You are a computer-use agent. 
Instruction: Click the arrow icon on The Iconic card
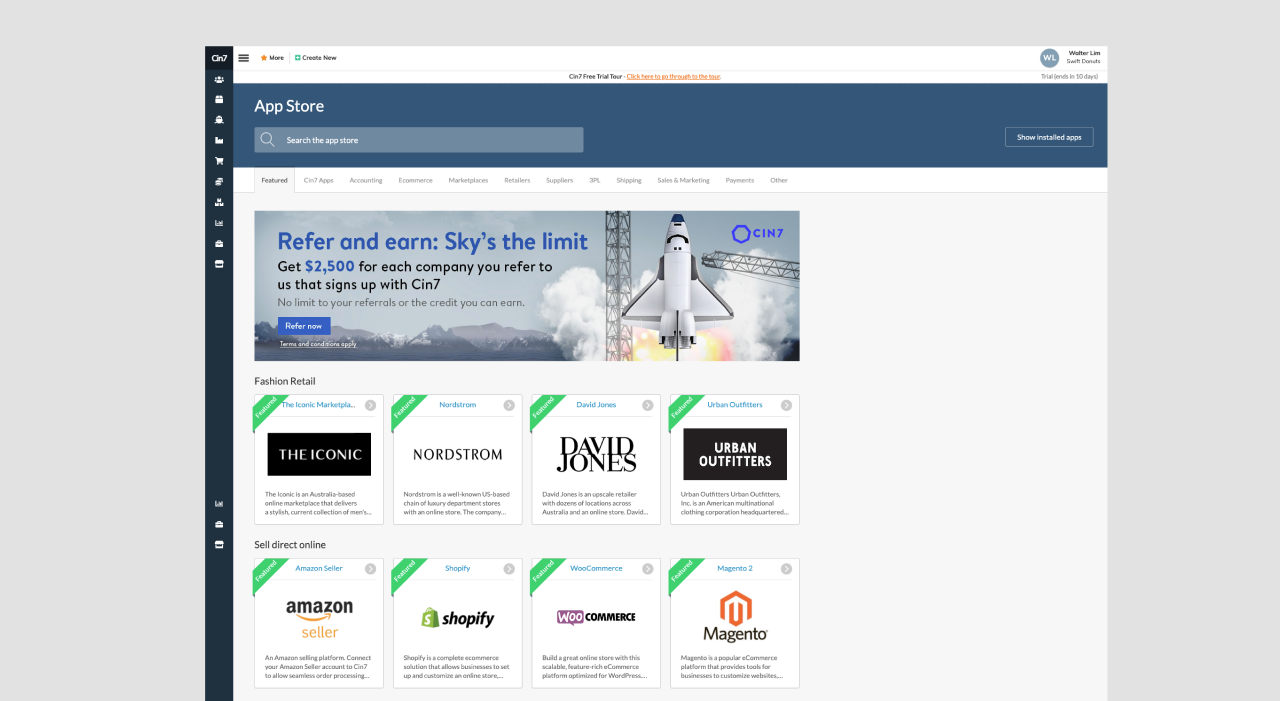click(370, 405)
